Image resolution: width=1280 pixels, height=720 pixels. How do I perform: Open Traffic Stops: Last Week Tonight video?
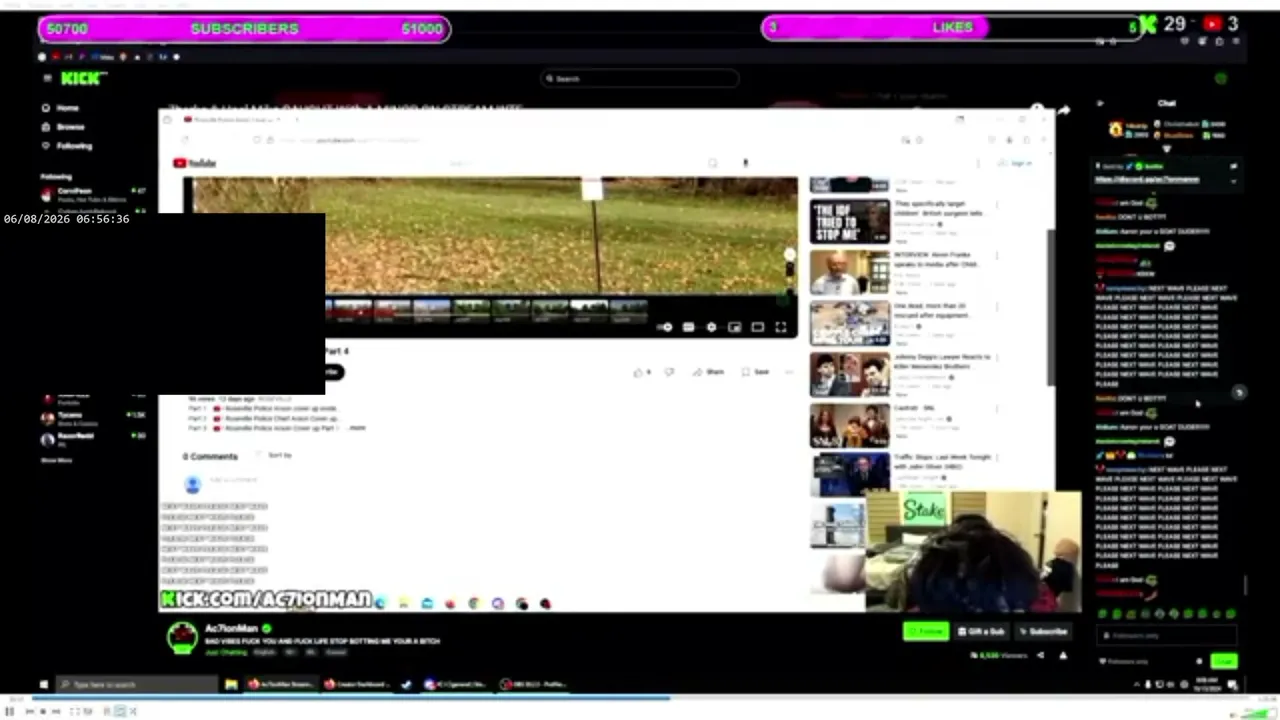point(849,474)
